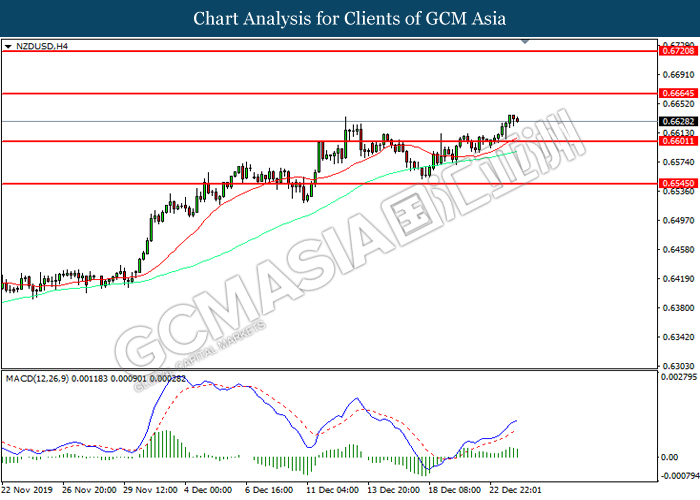Click the 29 Nov 12:00 time label
This screenshot has width=700, height=500.
(x=150, y=490)
